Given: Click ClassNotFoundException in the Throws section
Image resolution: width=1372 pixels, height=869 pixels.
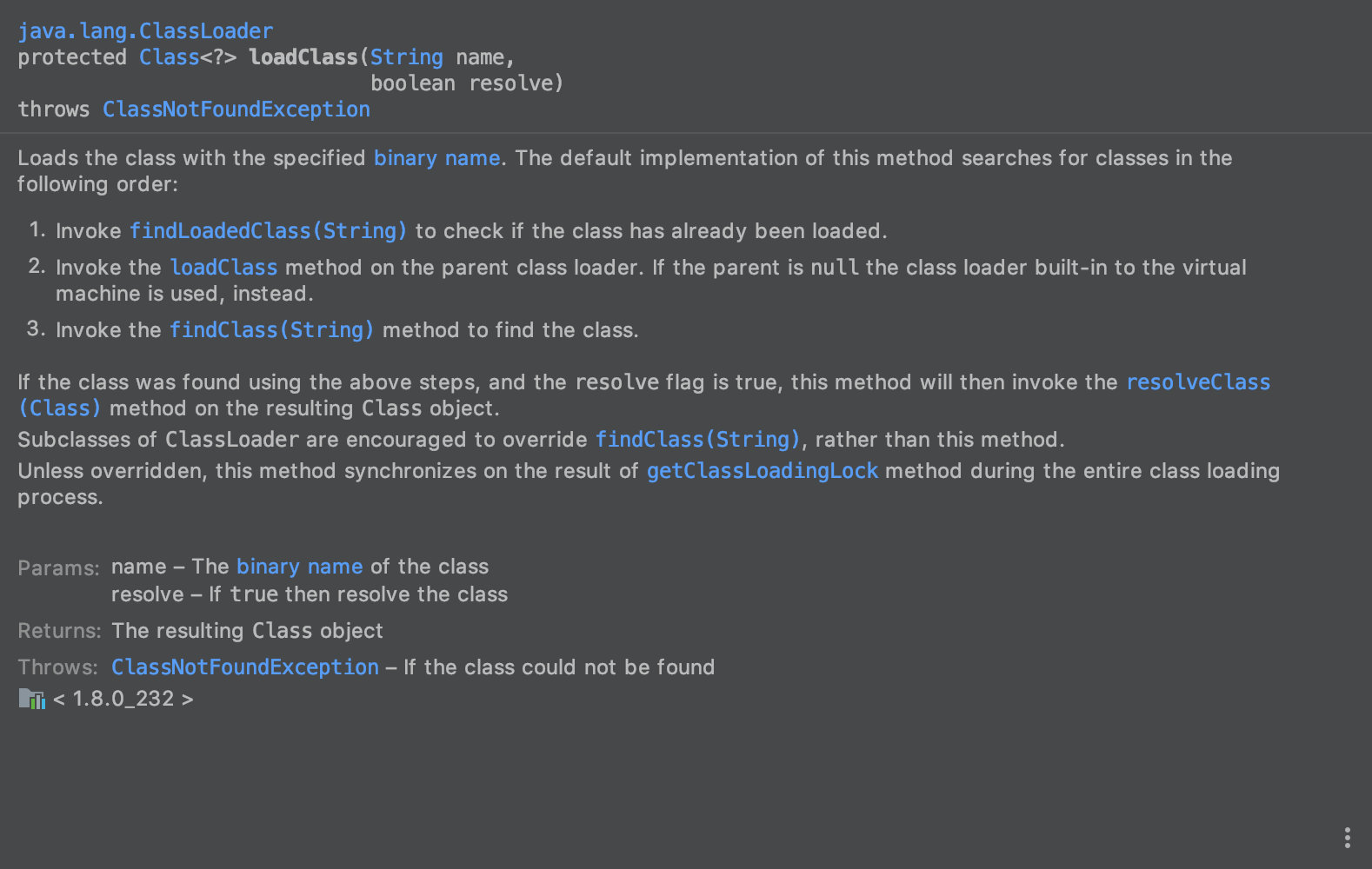Looking at the screenshot, I should coord(245,667).
